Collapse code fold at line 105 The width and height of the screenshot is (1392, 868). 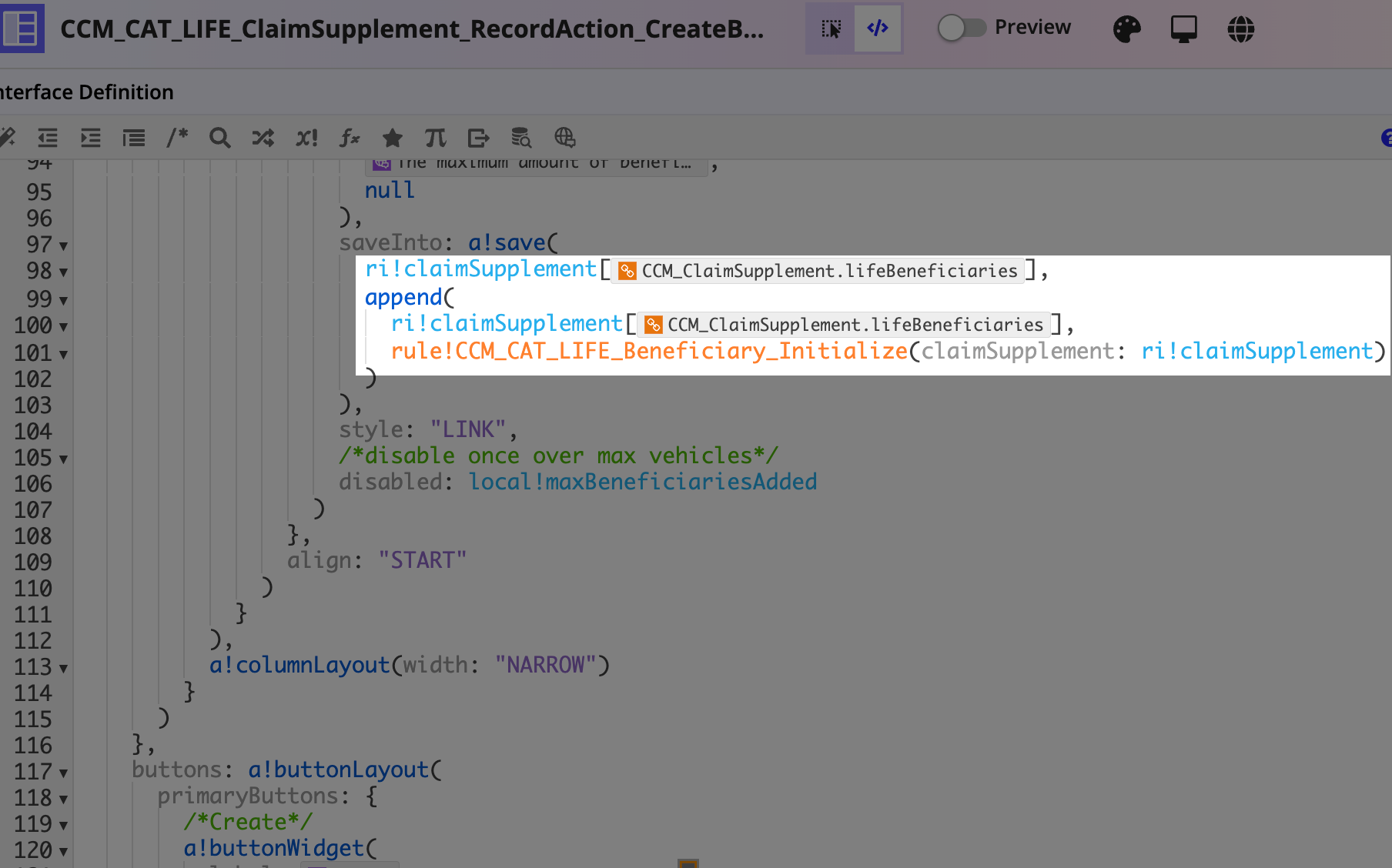63,459
